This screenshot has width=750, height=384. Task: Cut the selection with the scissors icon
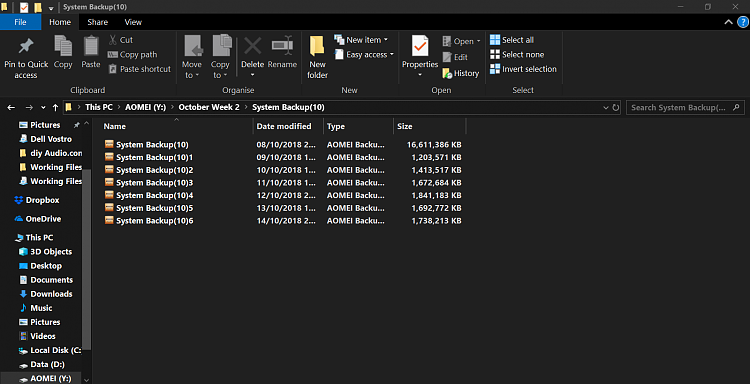[113, 40]
